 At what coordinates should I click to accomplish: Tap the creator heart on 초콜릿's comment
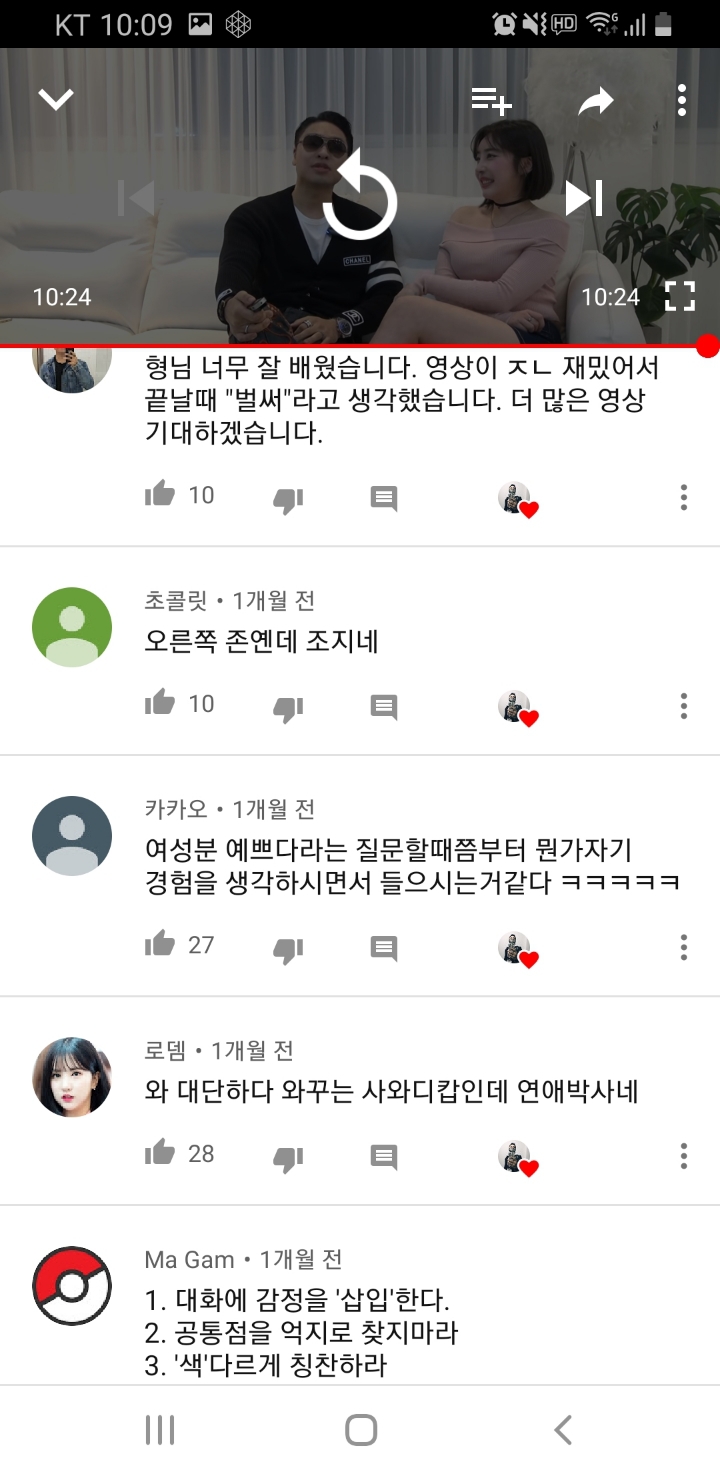point(518,707)
